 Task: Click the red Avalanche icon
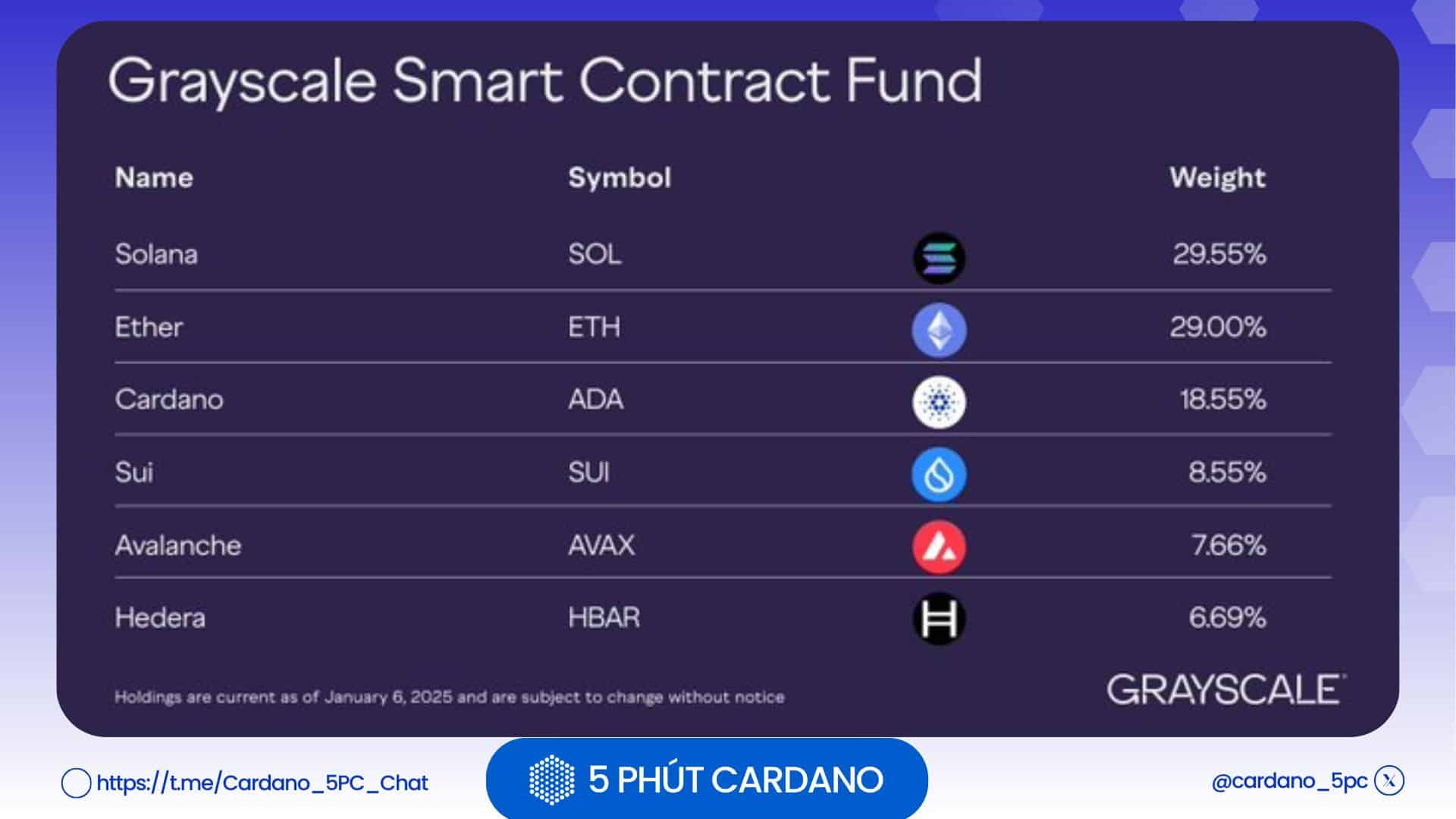pos(939,547)
